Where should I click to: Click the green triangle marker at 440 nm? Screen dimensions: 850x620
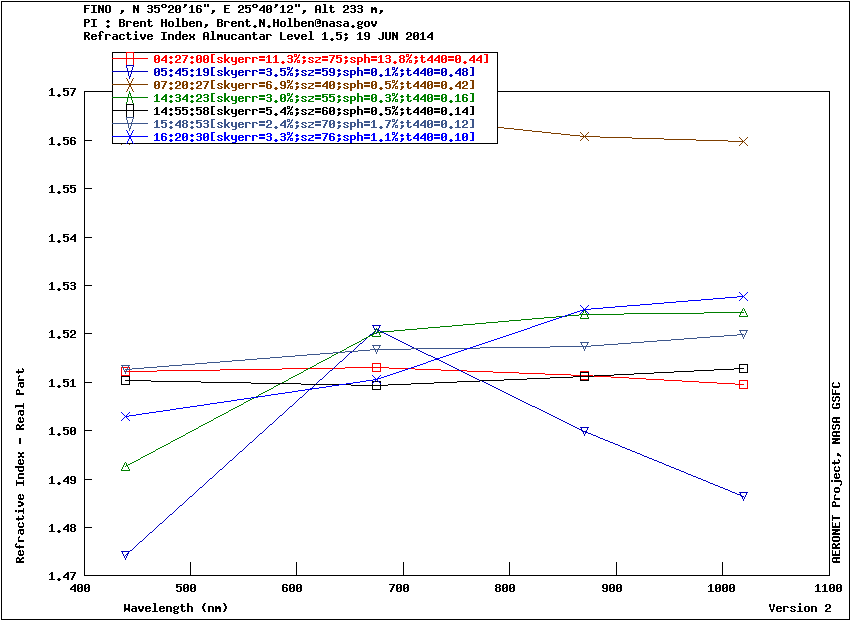pos(126,467)
